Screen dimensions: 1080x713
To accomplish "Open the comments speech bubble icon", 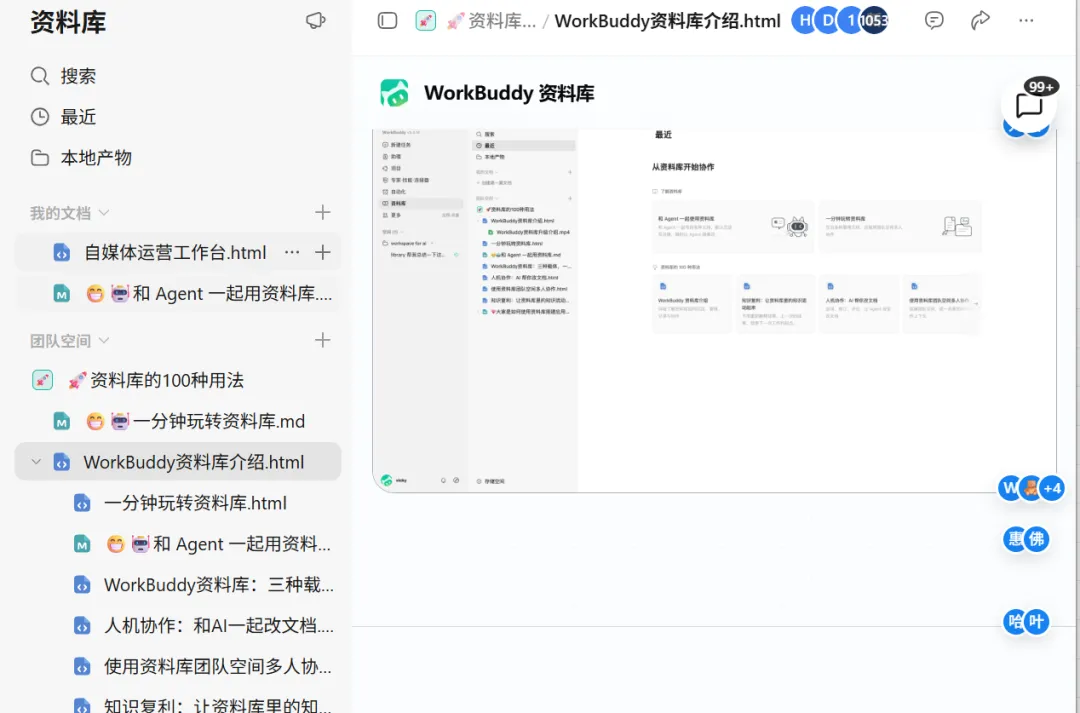I will coord(934,21).
